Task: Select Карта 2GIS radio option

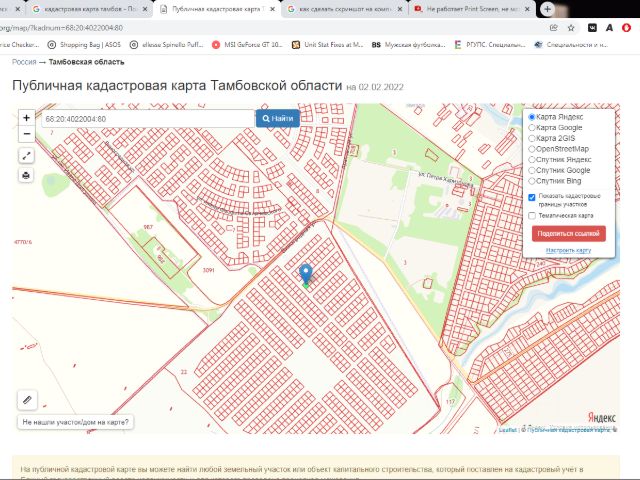Action: click(532, 139)
